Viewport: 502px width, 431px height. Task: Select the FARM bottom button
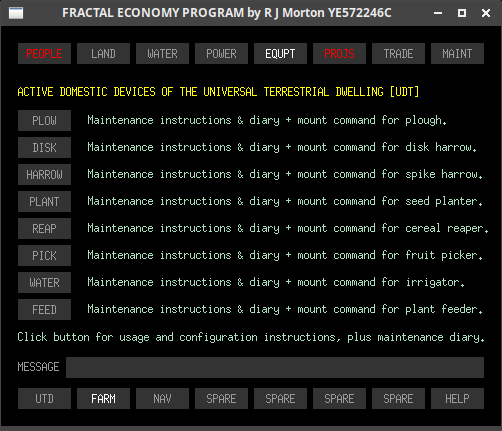103,398
